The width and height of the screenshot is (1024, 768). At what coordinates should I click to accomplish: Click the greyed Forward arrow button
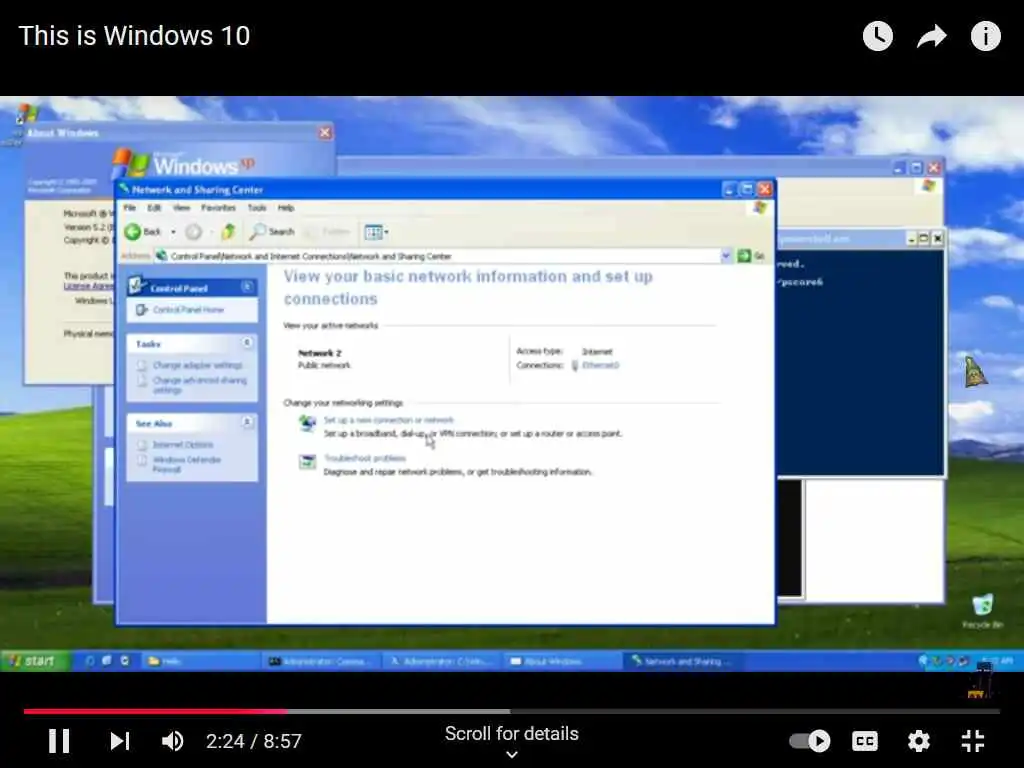point(193,232)
